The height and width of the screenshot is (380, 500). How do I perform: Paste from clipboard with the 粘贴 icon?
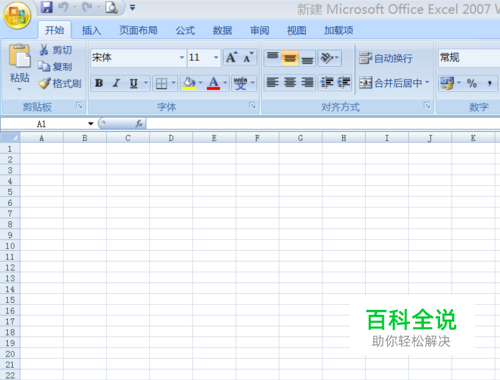click(20, 56)
